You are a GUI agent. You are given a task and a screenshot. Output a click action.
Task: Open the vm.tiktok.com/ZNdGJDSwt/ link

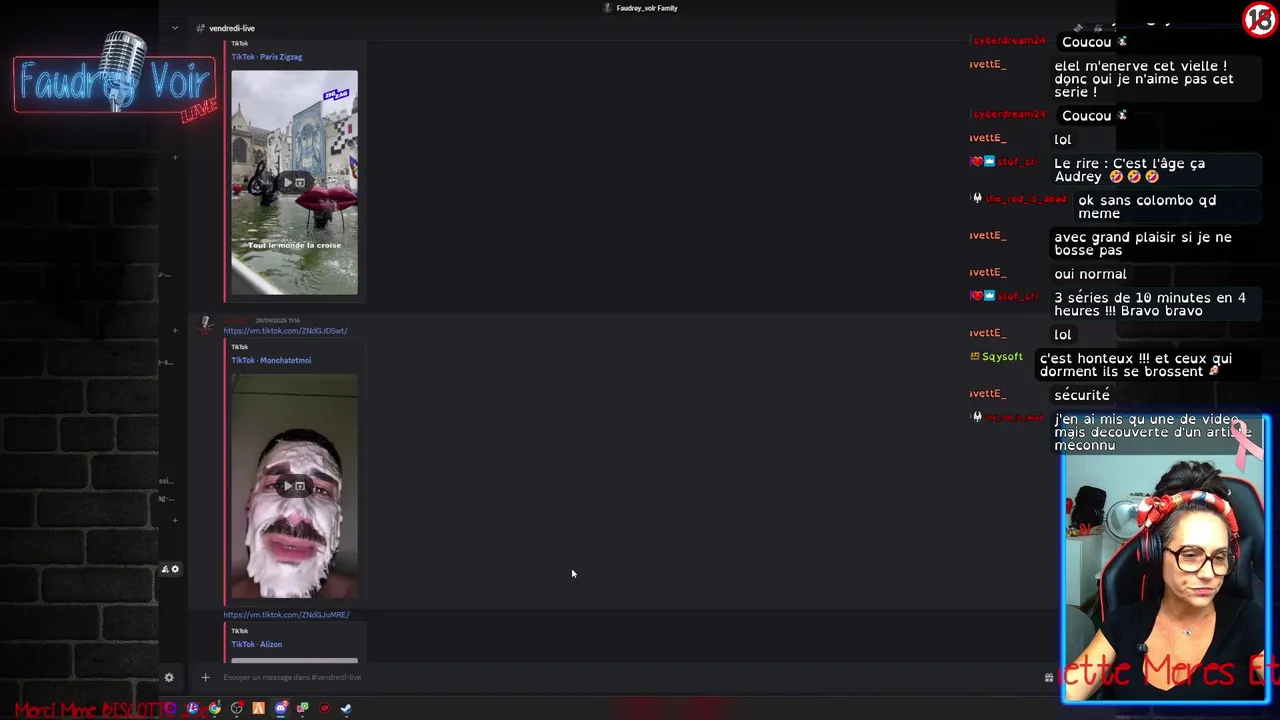[x=285, y=331]
